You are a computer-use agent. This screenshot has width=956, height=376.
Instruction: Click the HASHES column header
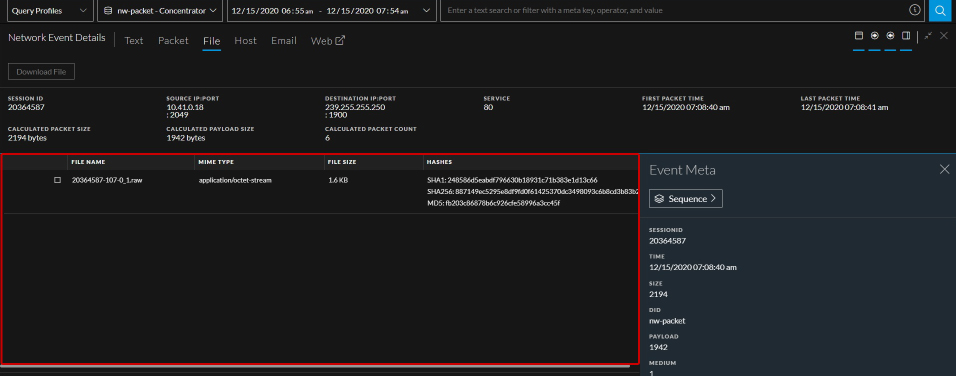pyautogui.click(x=440, y=162)
